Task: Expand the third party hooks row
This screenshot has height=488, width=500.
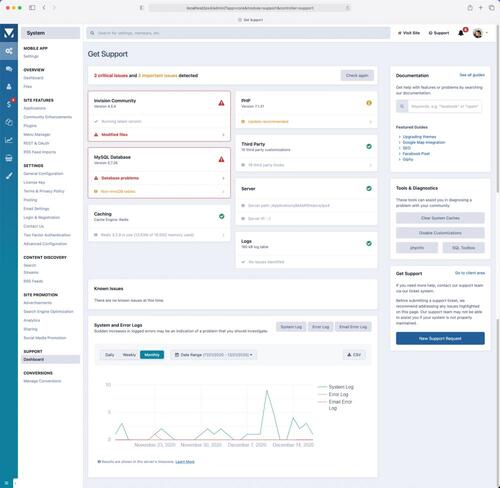Action: tap(306, 165)
